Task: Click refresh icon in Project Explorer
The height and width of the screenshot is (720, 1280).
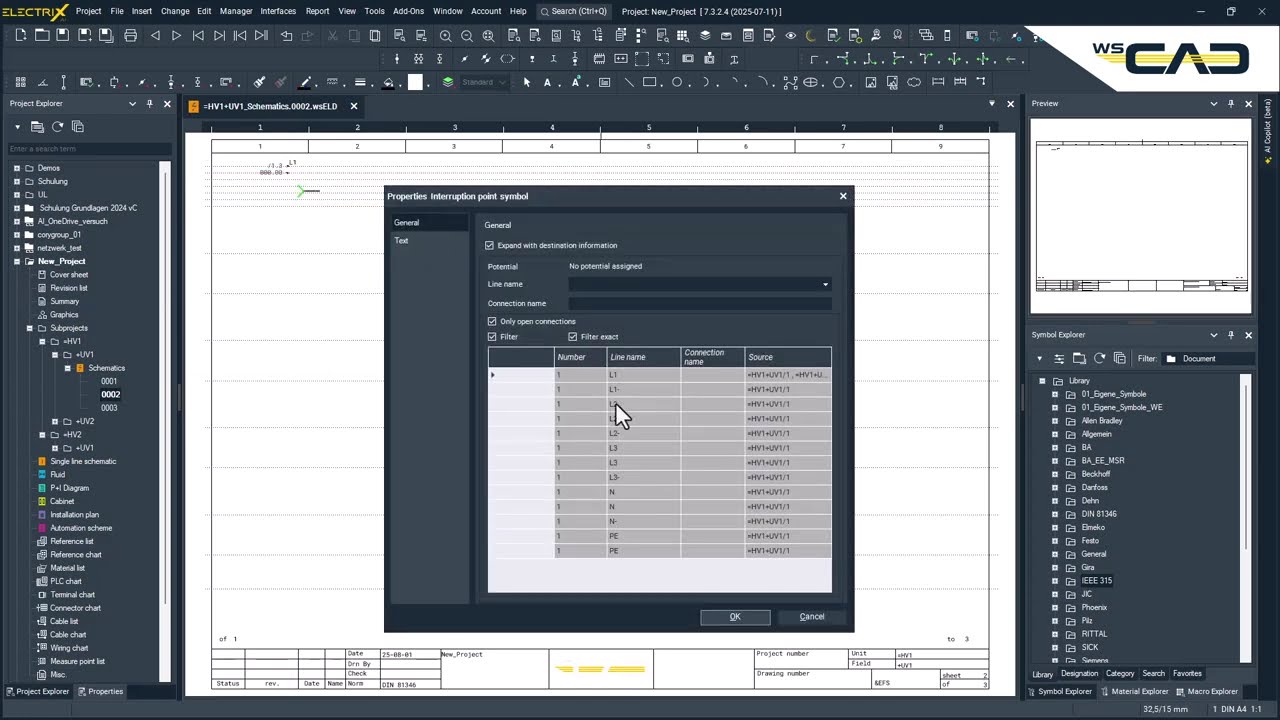Action: pyautogui.click(x=58, y=127)
